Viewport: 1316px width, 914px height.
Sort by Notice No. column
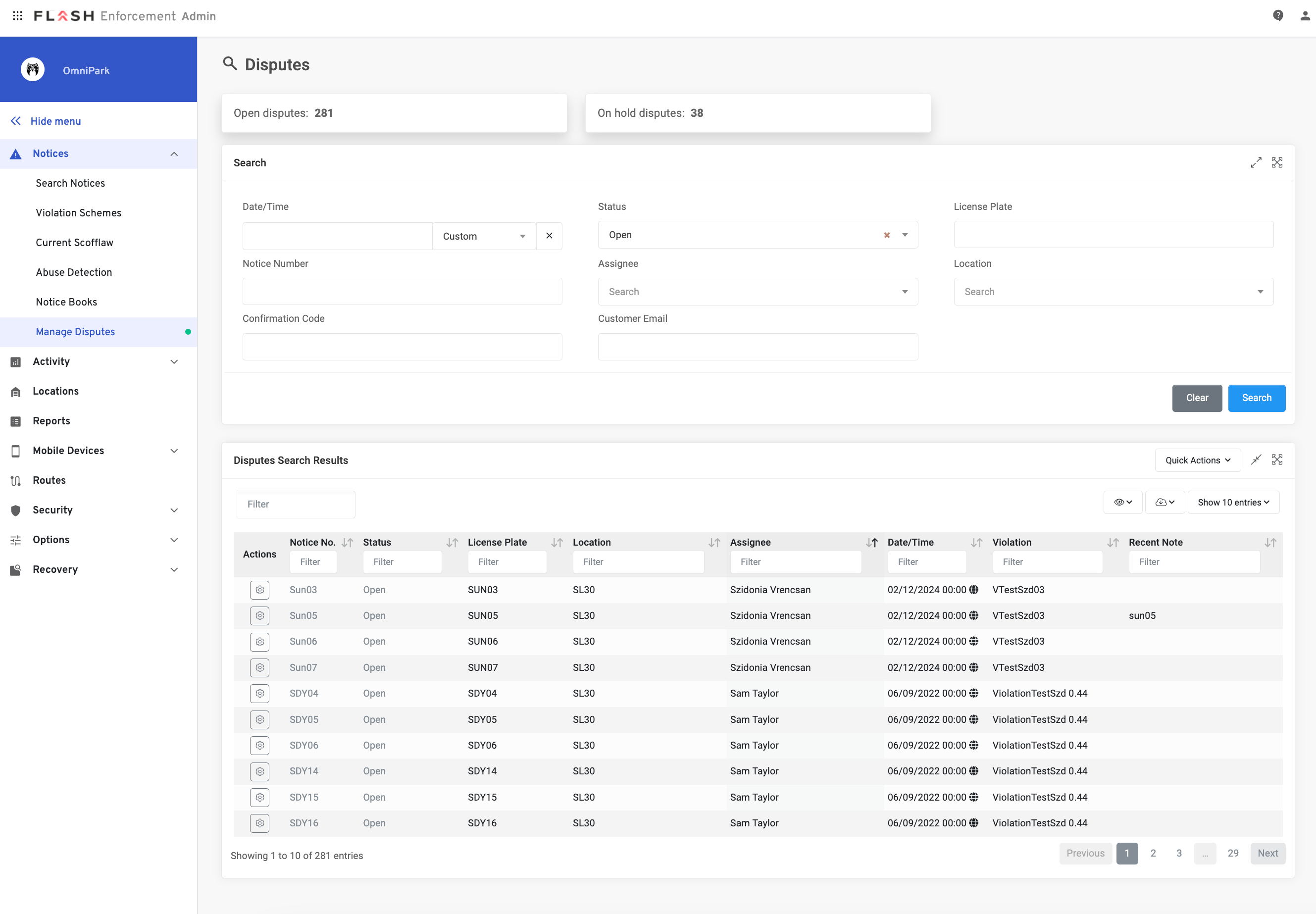(x=347, y=542)
